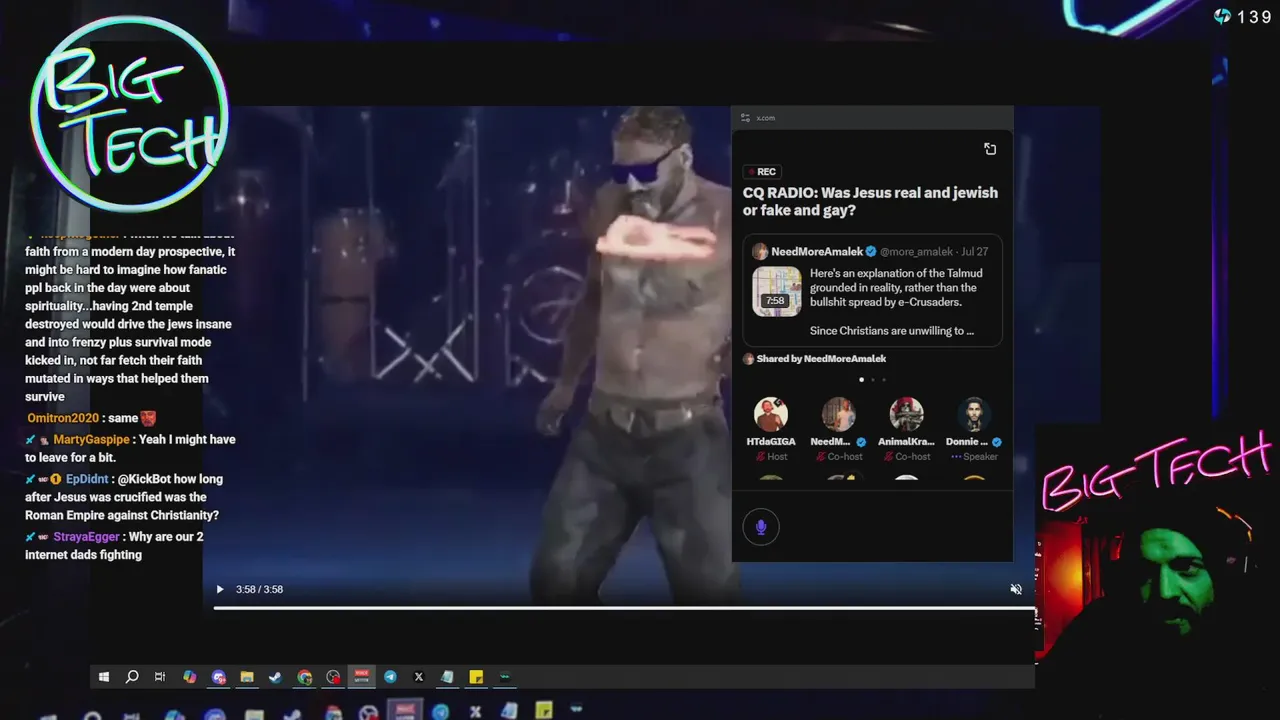Open the yellow Sticky Notes taskbar icon
The width and height of the screenshot is (1280, 720).
476,677
